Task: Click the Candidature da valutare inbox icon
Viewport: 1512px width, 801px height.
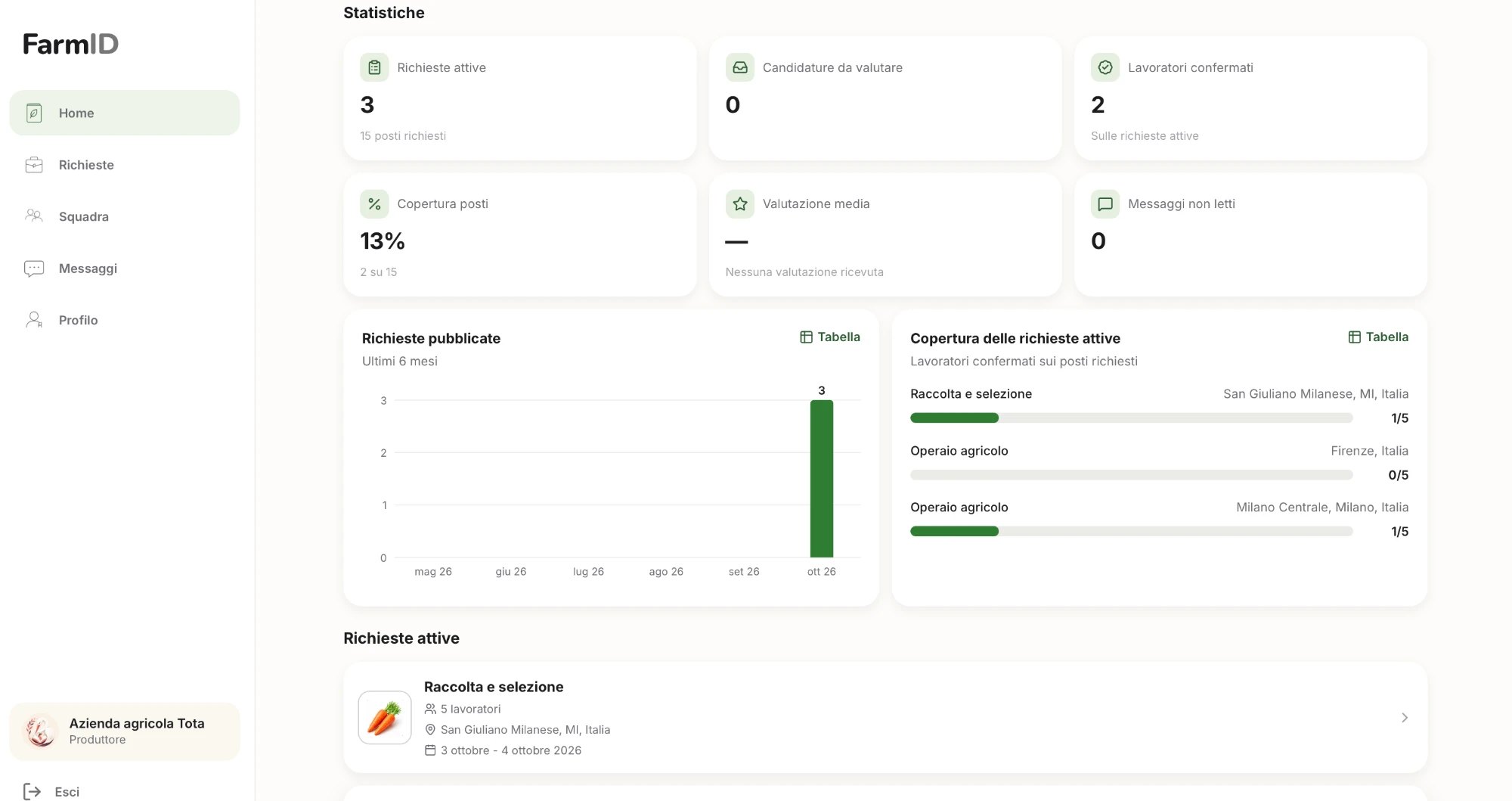Action: pyautogui.click(x=740, y=67)
